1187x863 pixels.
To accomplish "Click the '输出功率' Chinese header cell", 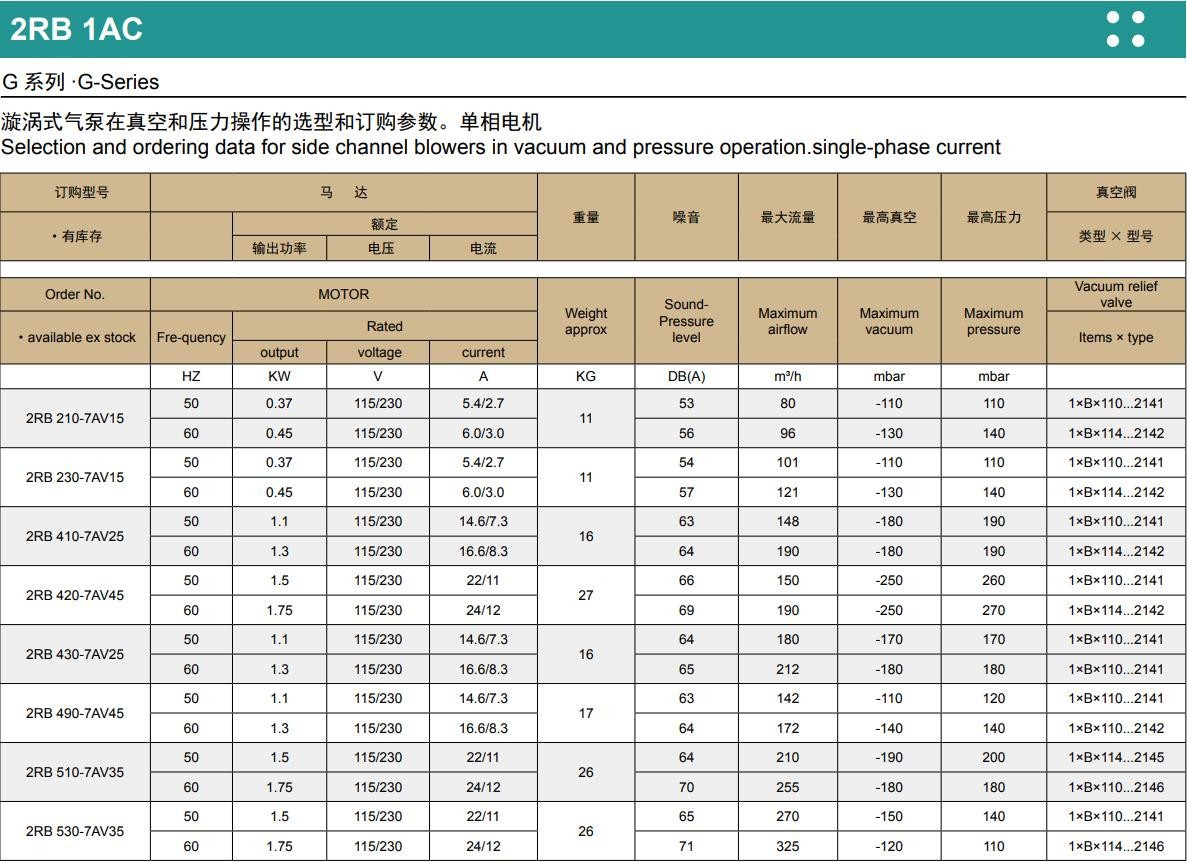I will (x=279, y=248).
